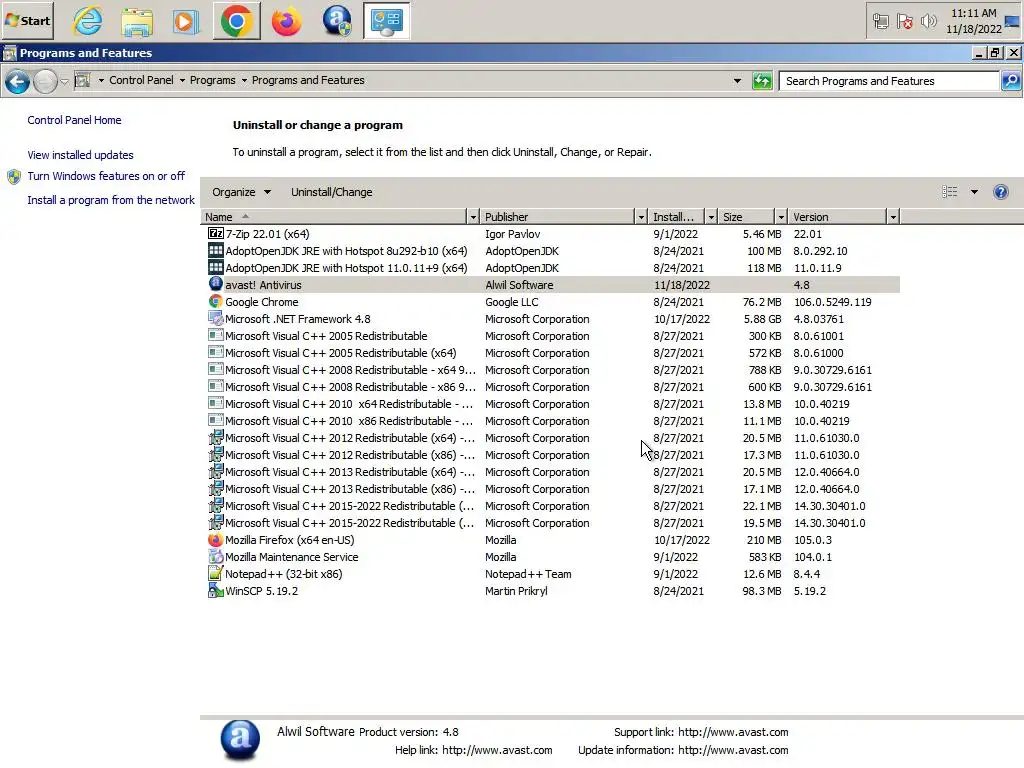Viewport: 1024px width, 768px height.
Task: Launch Windows Media Player from taskbar
Action: 186,21
